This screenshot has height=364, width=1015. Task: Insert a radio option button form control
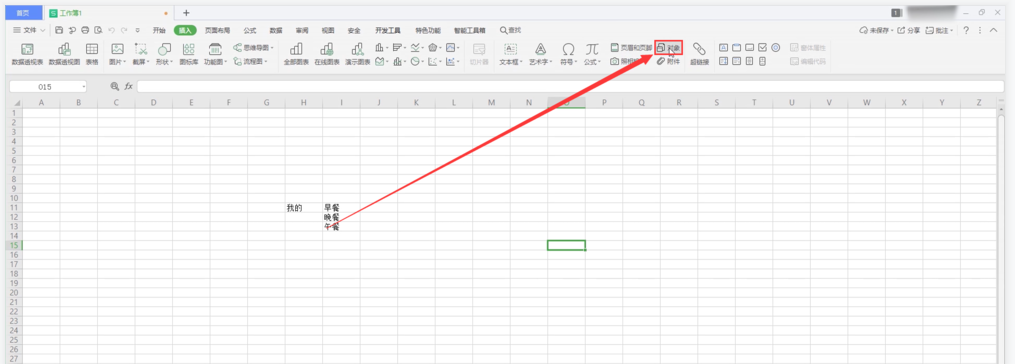coord(775,47)
